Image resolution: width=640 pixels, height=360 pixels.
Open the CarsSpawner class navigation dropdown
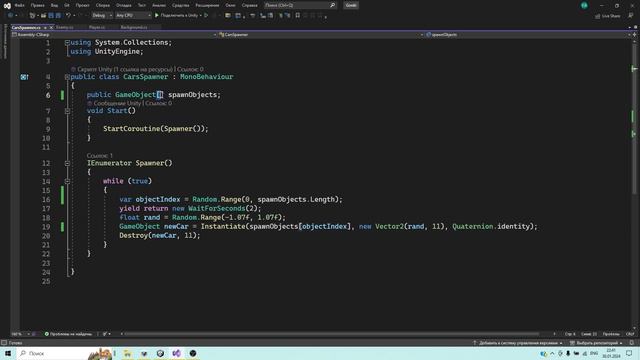pos(320,35)
